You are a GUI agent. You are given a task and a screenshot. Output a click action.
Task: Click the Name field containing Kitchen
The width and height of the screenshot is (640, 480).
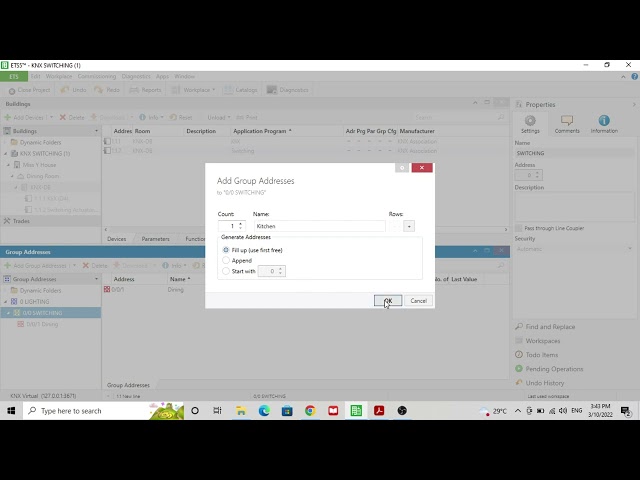tap(320, 226)
